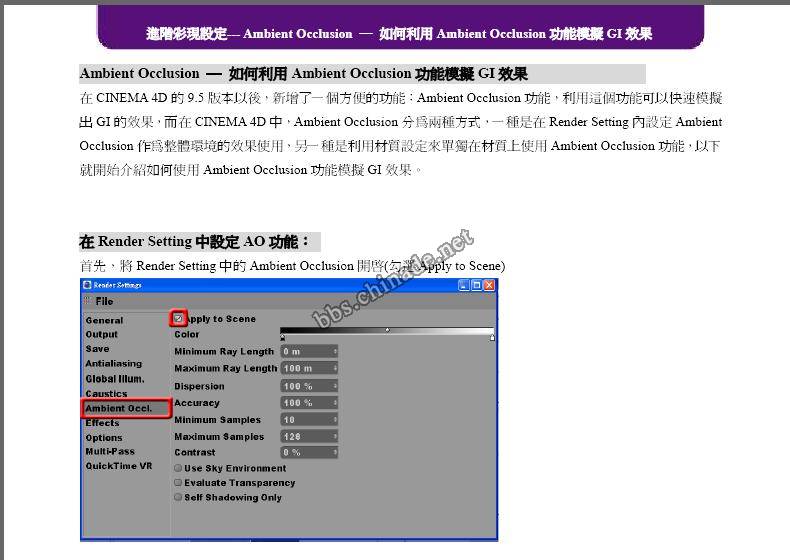Click the Render Settings title bar icon
Screen dimensions: 790x560
click(87, 285)
